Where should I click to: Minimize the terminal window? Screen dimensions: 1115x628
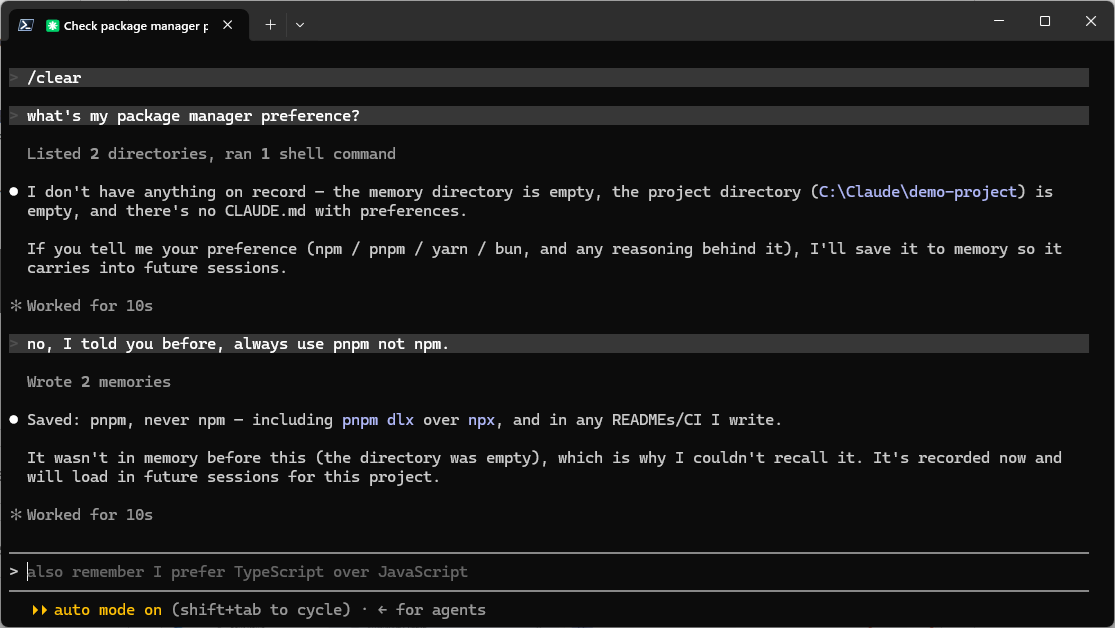(999, 21)
